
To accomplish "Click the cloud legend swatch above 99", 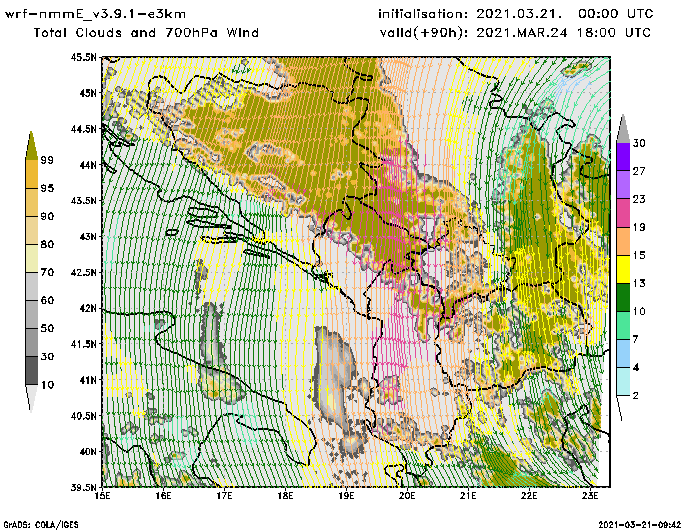I will tap(31, 146).
